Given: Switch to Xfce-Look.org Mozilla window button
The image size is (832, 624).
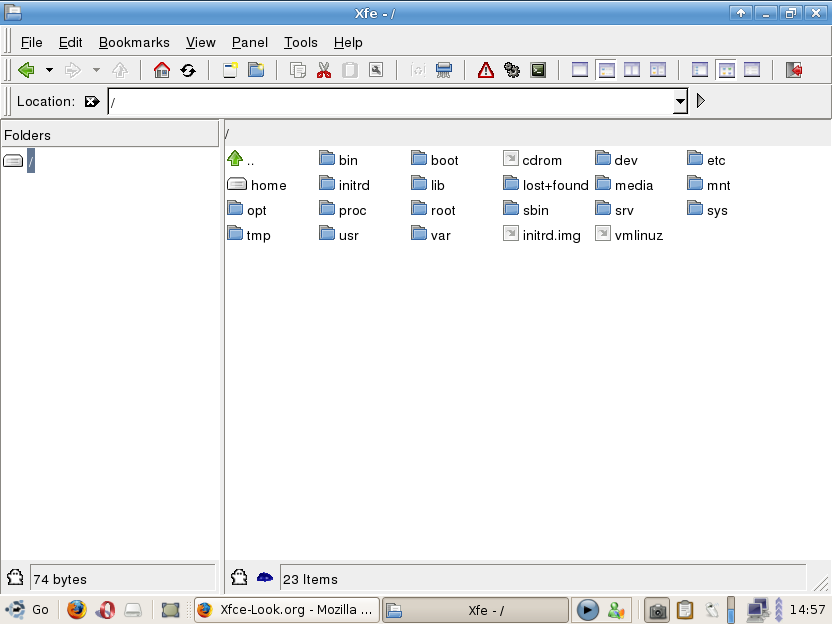Looking at the screenshot, I should (x=287, y=610).
